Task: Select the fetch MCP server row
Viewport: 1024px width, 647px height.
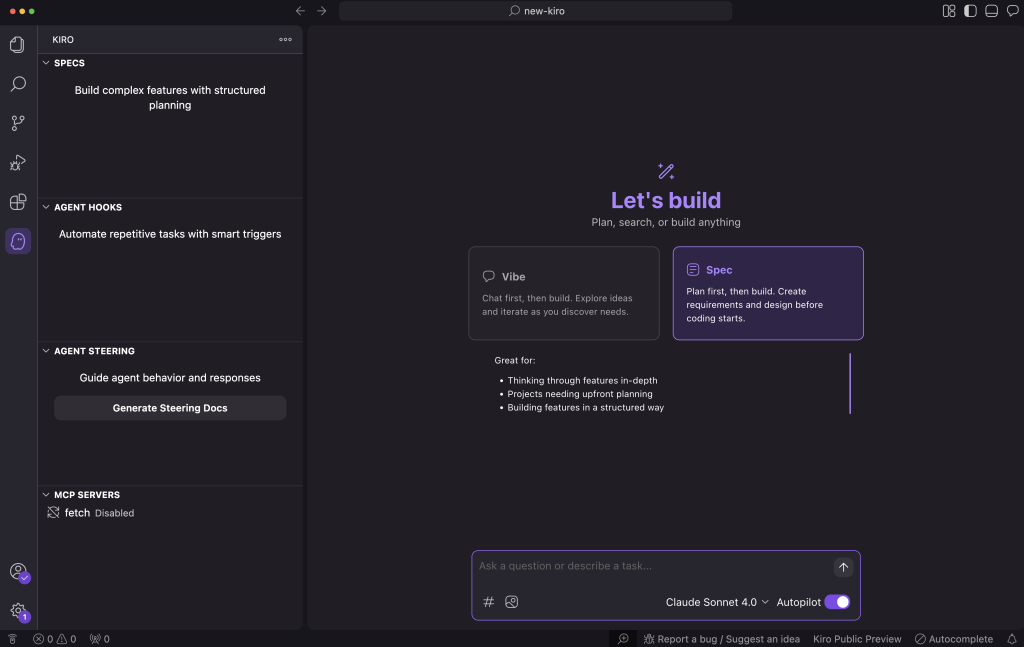Action: (x=171, y=513)
